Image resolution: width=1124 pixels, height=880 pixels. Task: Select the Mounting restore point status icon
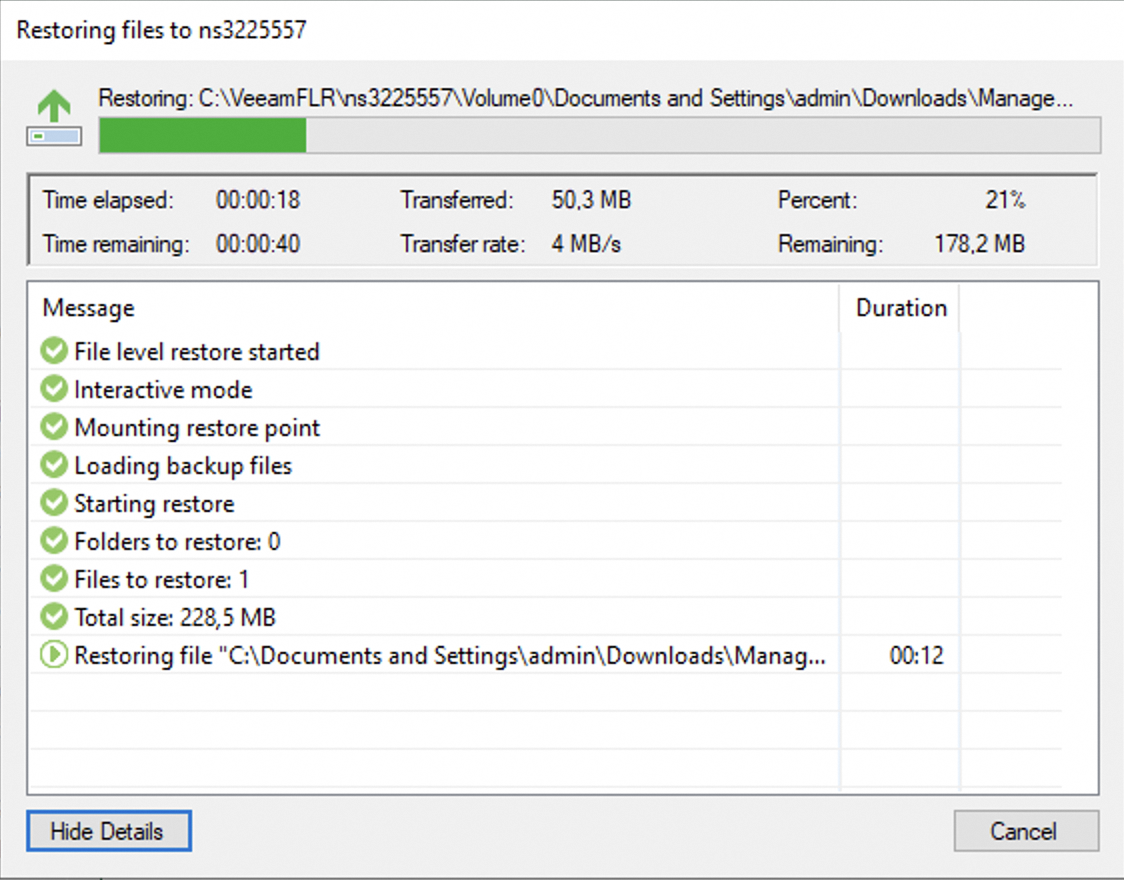pyautogui.click(x=54, y=426)
